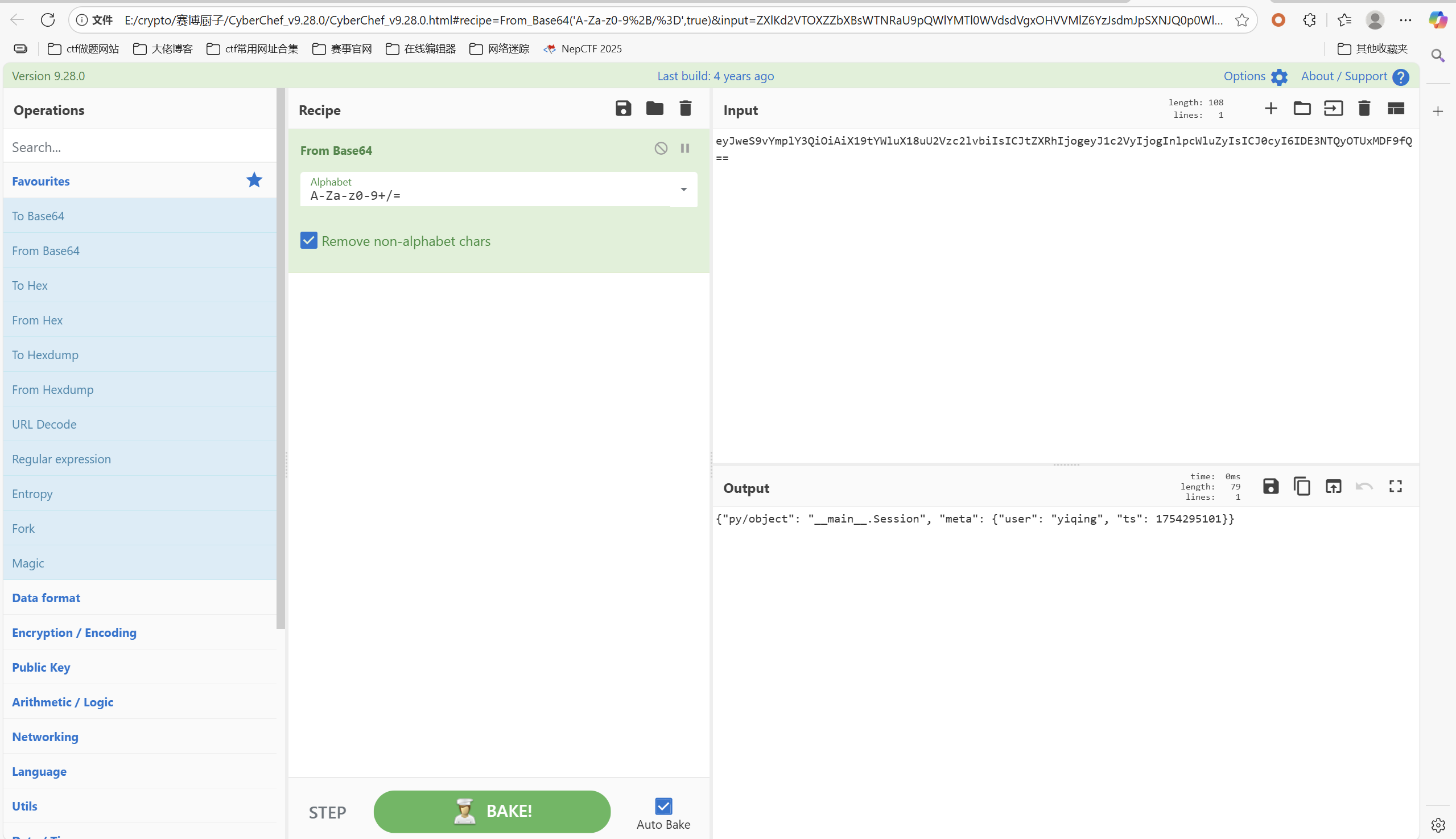Screen dimensions: 1456x839
Task: Open browser extensions puzzle icon
Action: pos(1310,20)
